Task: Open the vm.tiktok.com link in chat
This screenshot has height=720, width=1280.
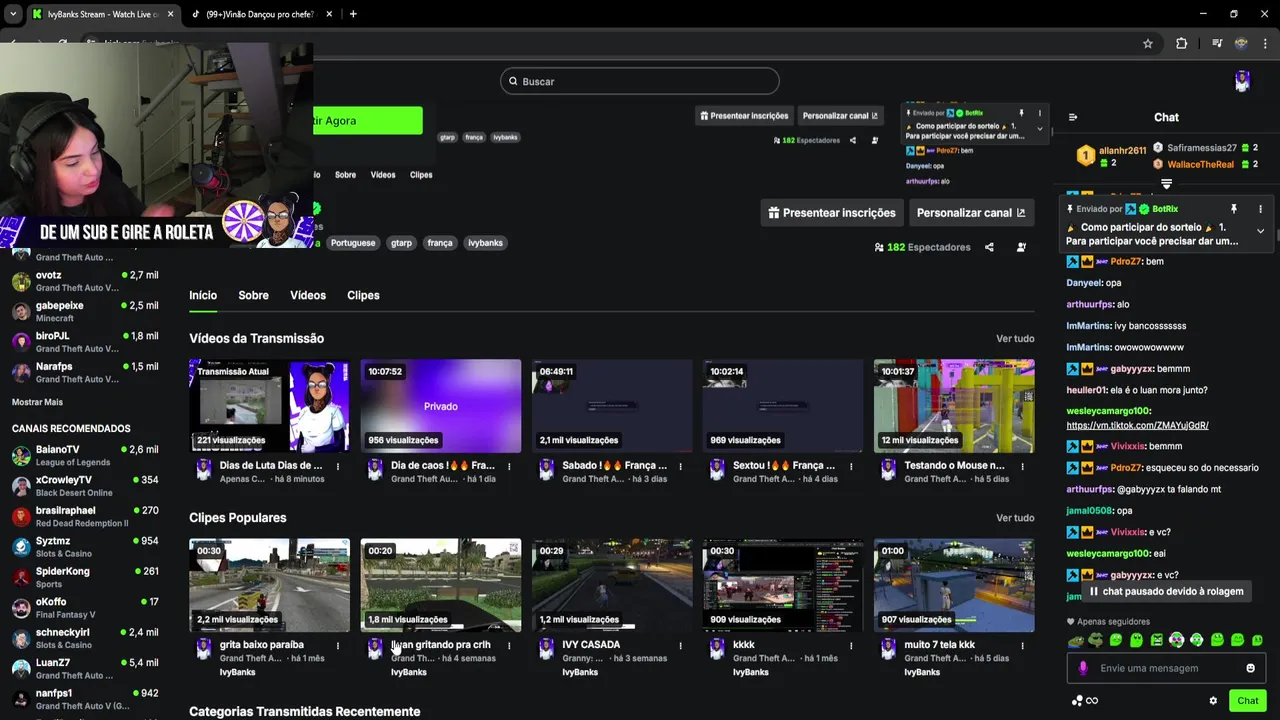Action: (x=1137, y=425)
